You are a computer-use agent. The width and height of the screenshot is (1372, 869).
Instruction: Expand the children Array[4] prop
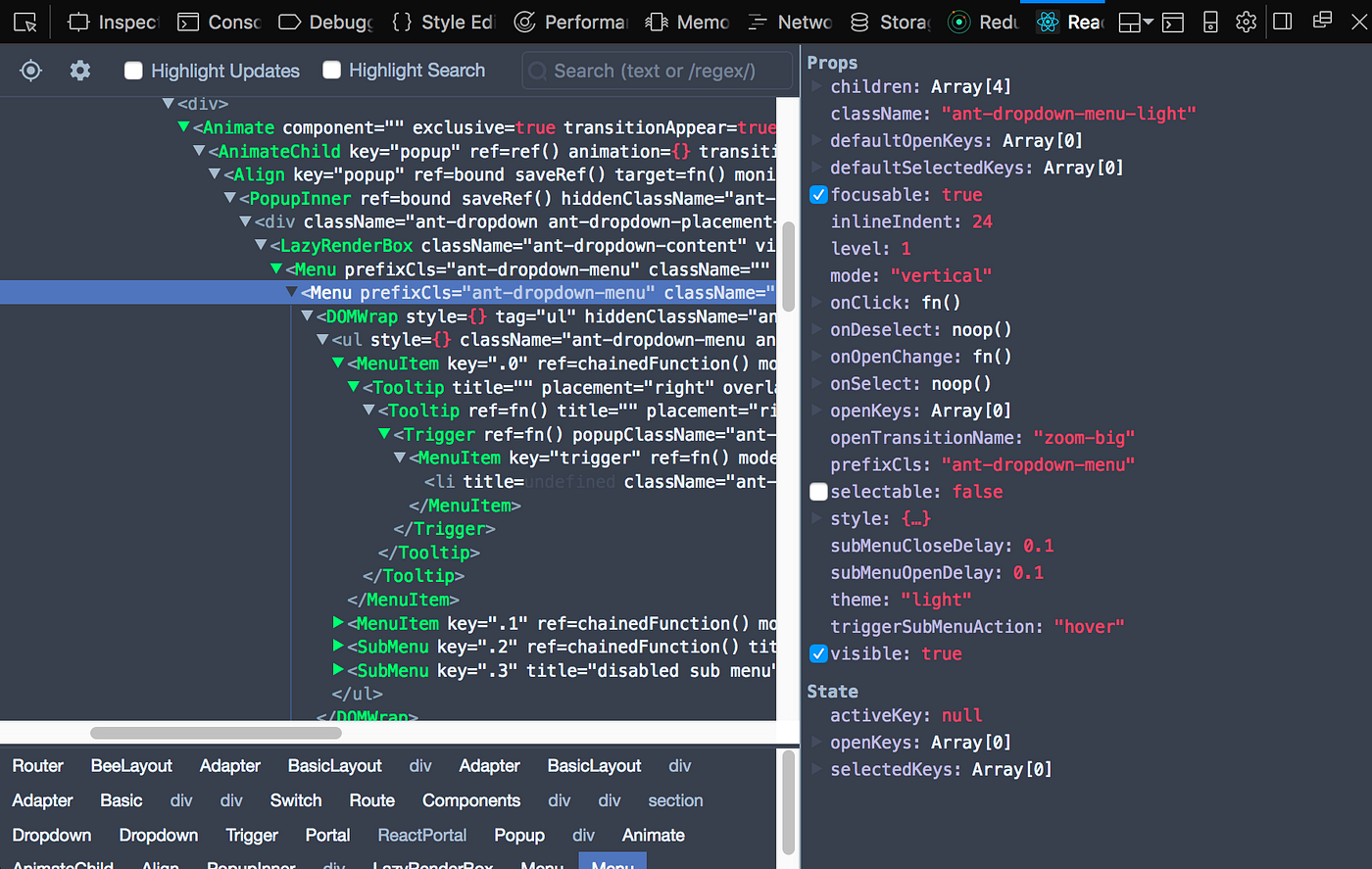click(813, 86)
